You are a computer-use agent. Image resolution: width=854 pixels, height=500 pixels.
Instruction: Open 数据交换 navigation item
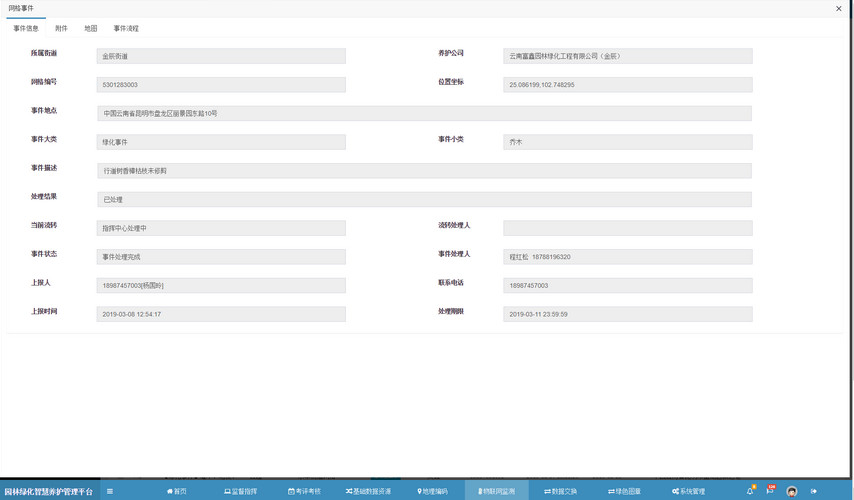tap(561, 491)
